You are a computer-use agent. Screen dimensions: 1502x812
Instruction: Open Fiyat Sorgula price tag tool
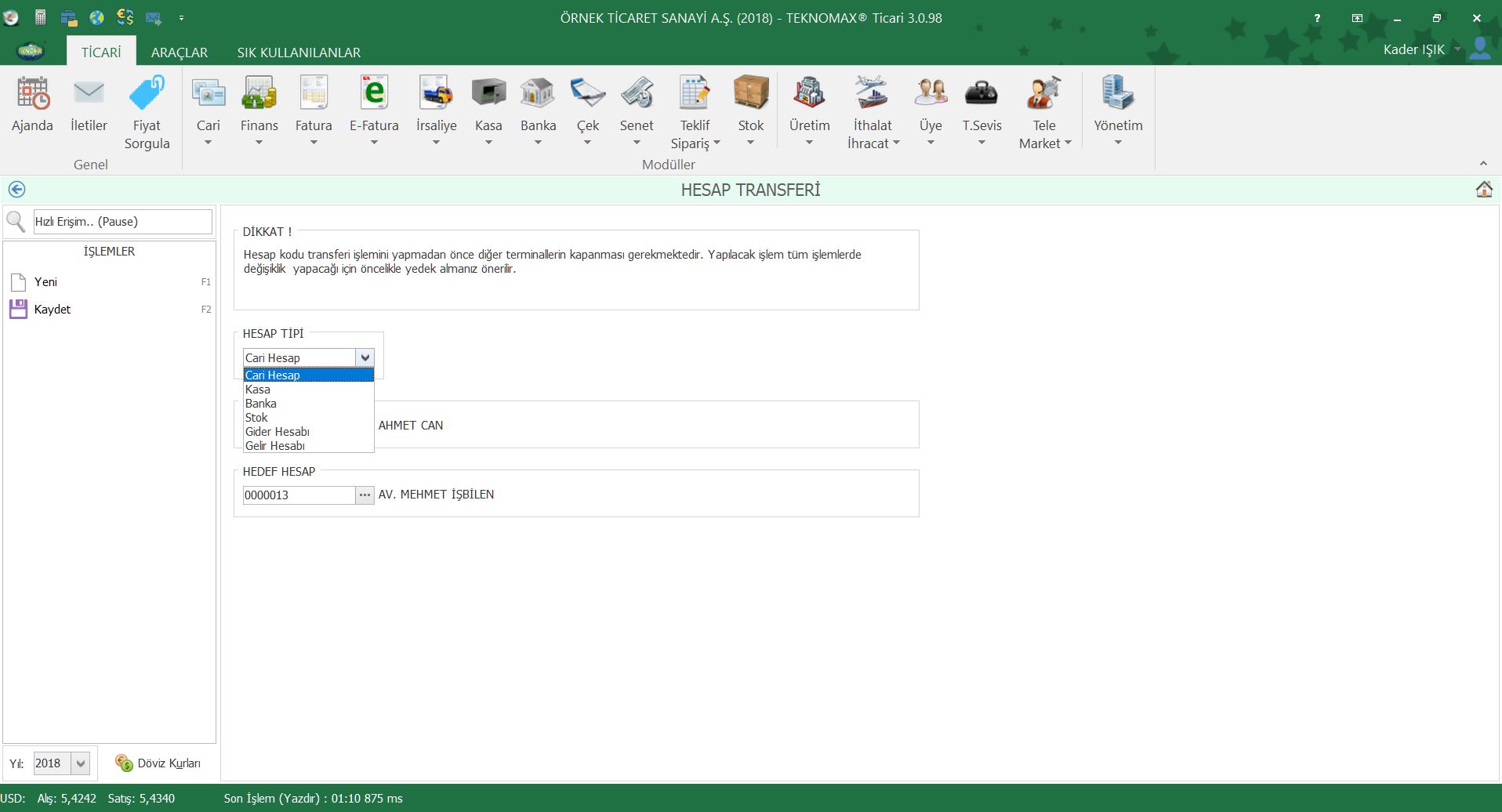click(147, 94)
